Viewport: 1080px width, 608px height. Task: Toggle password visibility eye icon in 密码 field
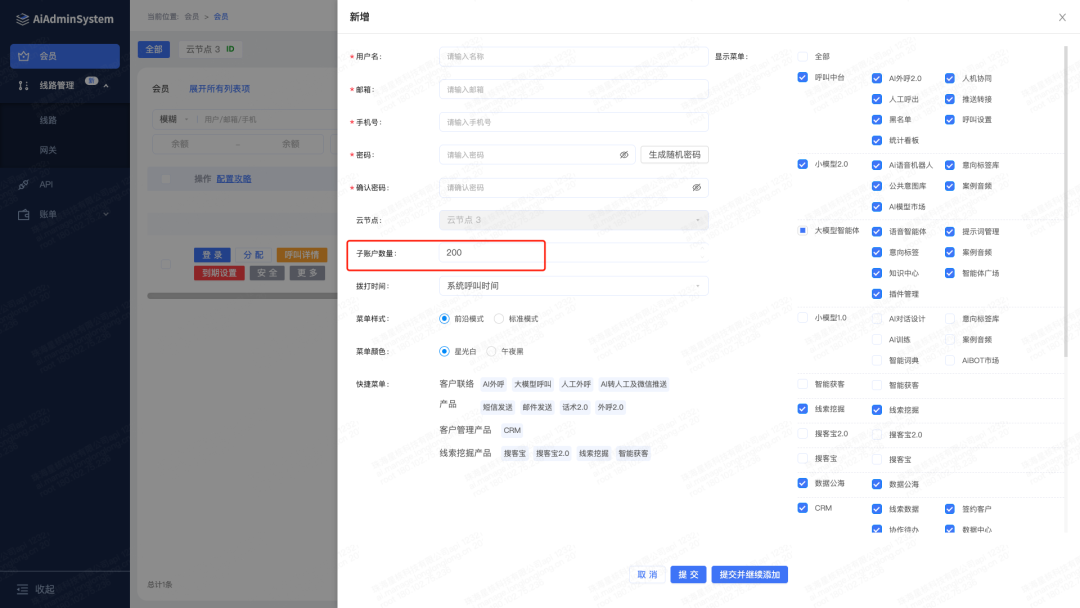(624, 155)
